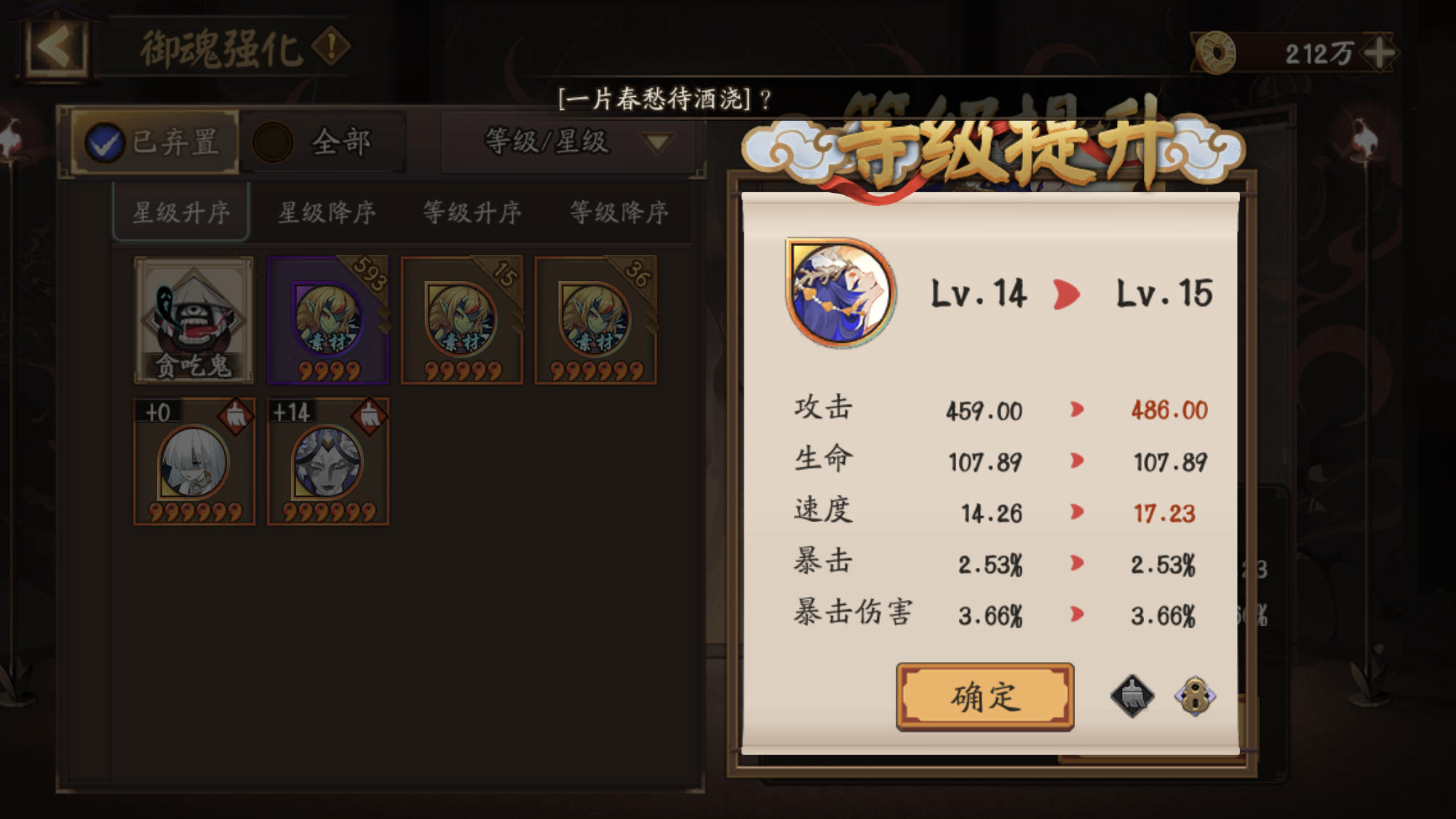Open the exclamation info icon beside 御魂强化
Screen dimensions: 1456x819
pos(331,47)
